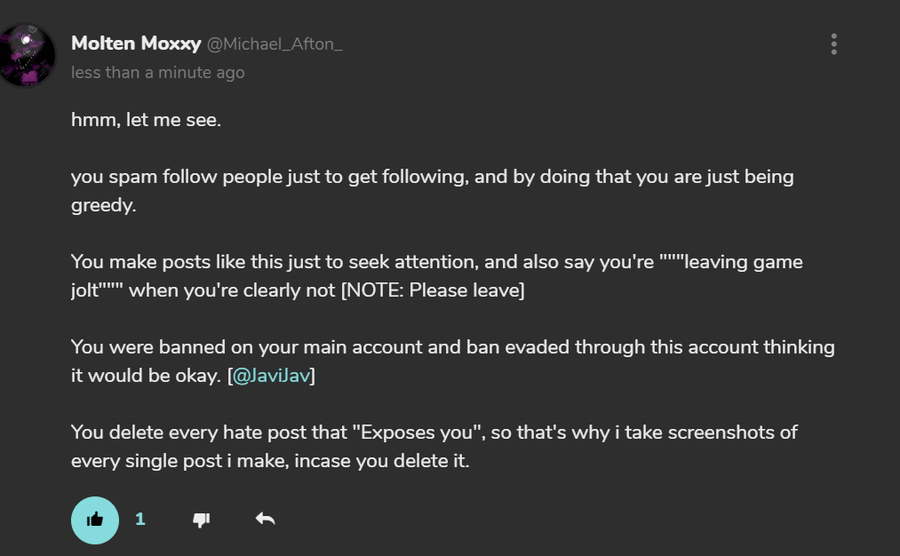
Task: Reply to Molten Moxxy's comment
Action: [265, 519]
